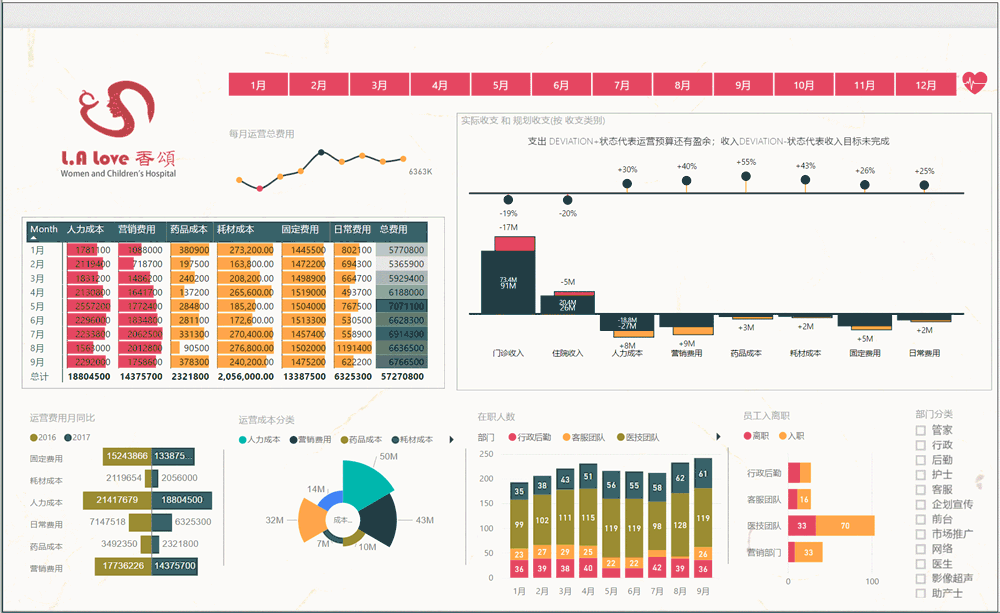This screenshot has height=613, width=1000.
Task: Click the red lowest point on line chart
Action: [x=260, y=188]
